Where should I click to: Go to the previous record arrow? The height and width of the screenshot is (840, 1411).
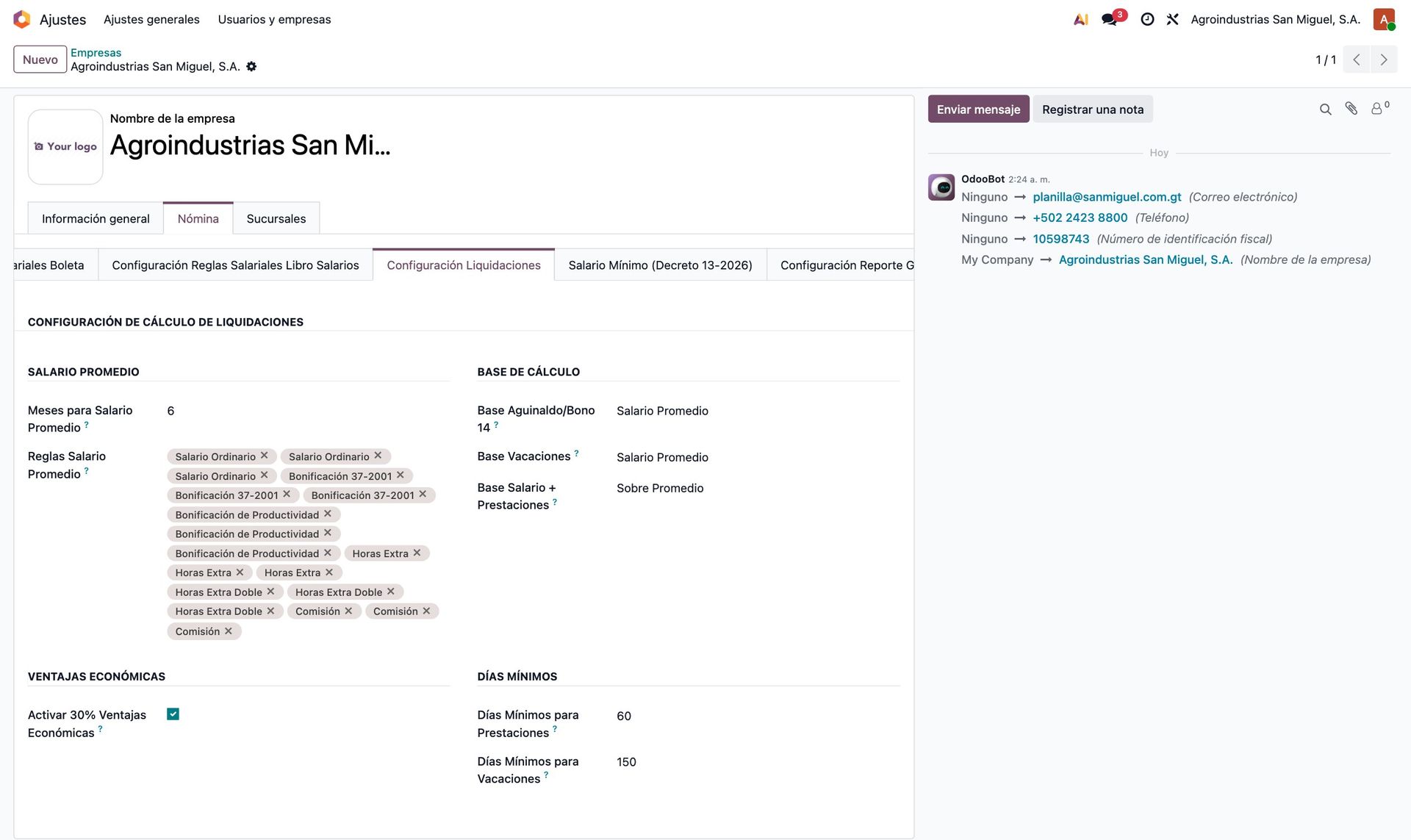click(x=1357, y=60)
